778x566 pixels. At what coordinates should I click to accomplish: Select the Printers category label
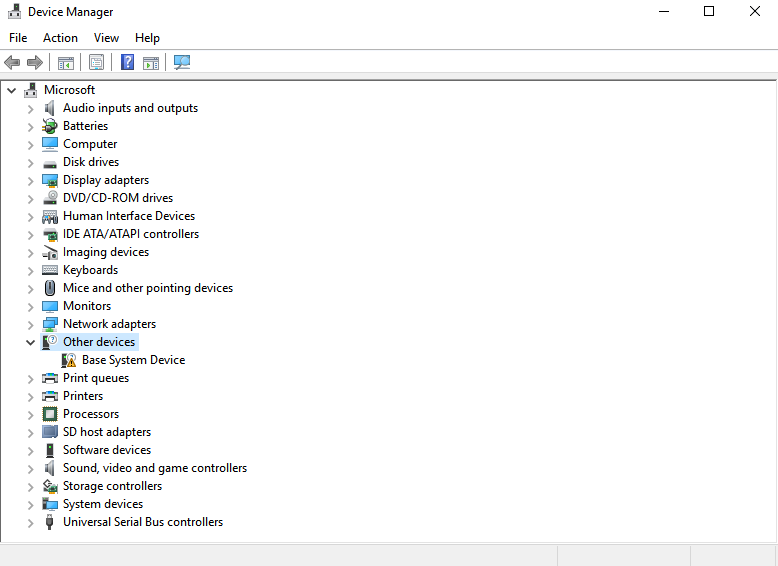point(83,396)
